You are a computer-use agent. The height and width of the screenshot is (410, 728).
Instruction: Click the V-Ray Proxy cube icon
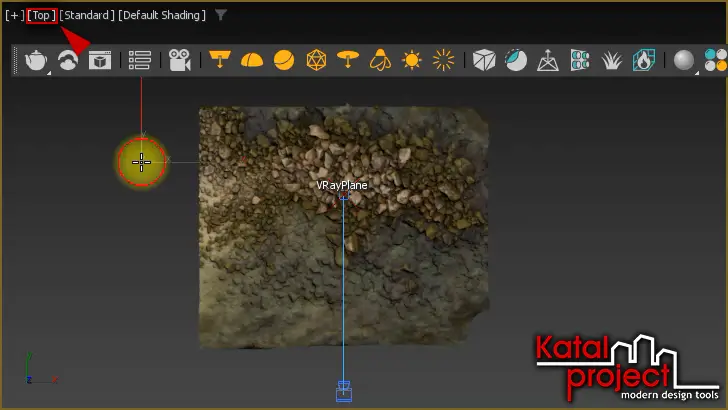pos(484,60)
